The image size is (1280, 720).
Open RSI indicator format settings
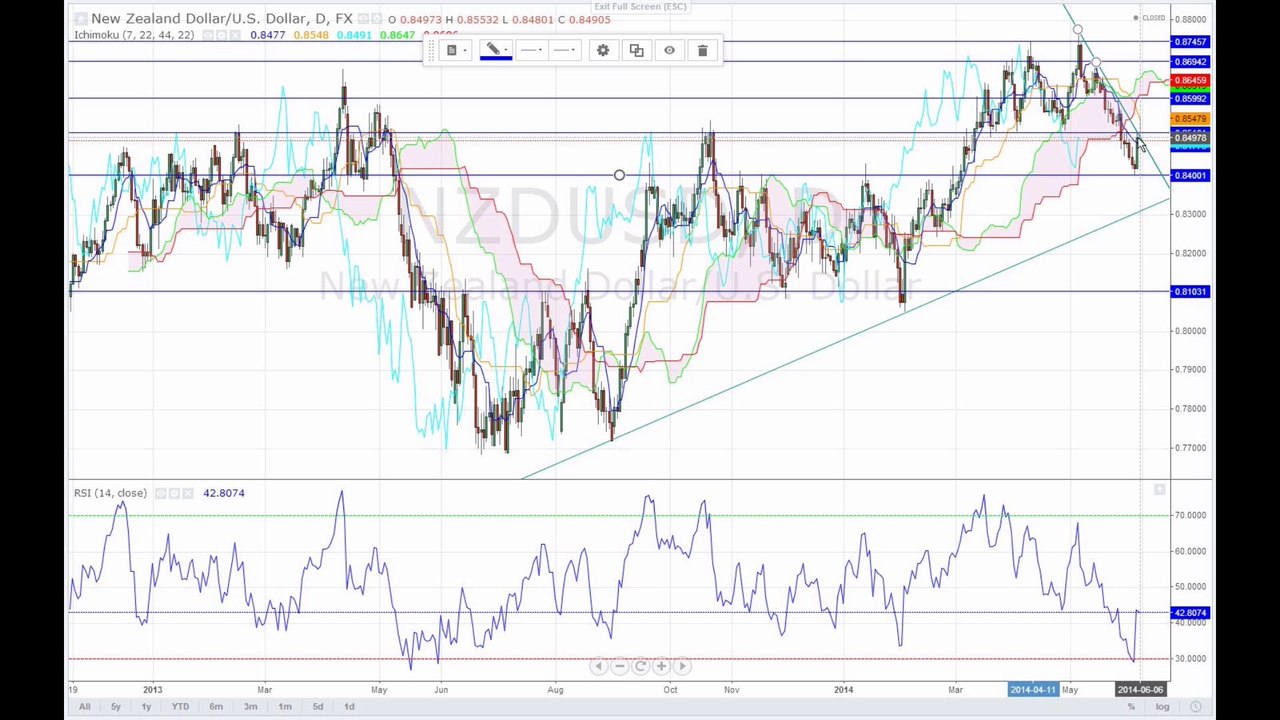coord(173,493)
